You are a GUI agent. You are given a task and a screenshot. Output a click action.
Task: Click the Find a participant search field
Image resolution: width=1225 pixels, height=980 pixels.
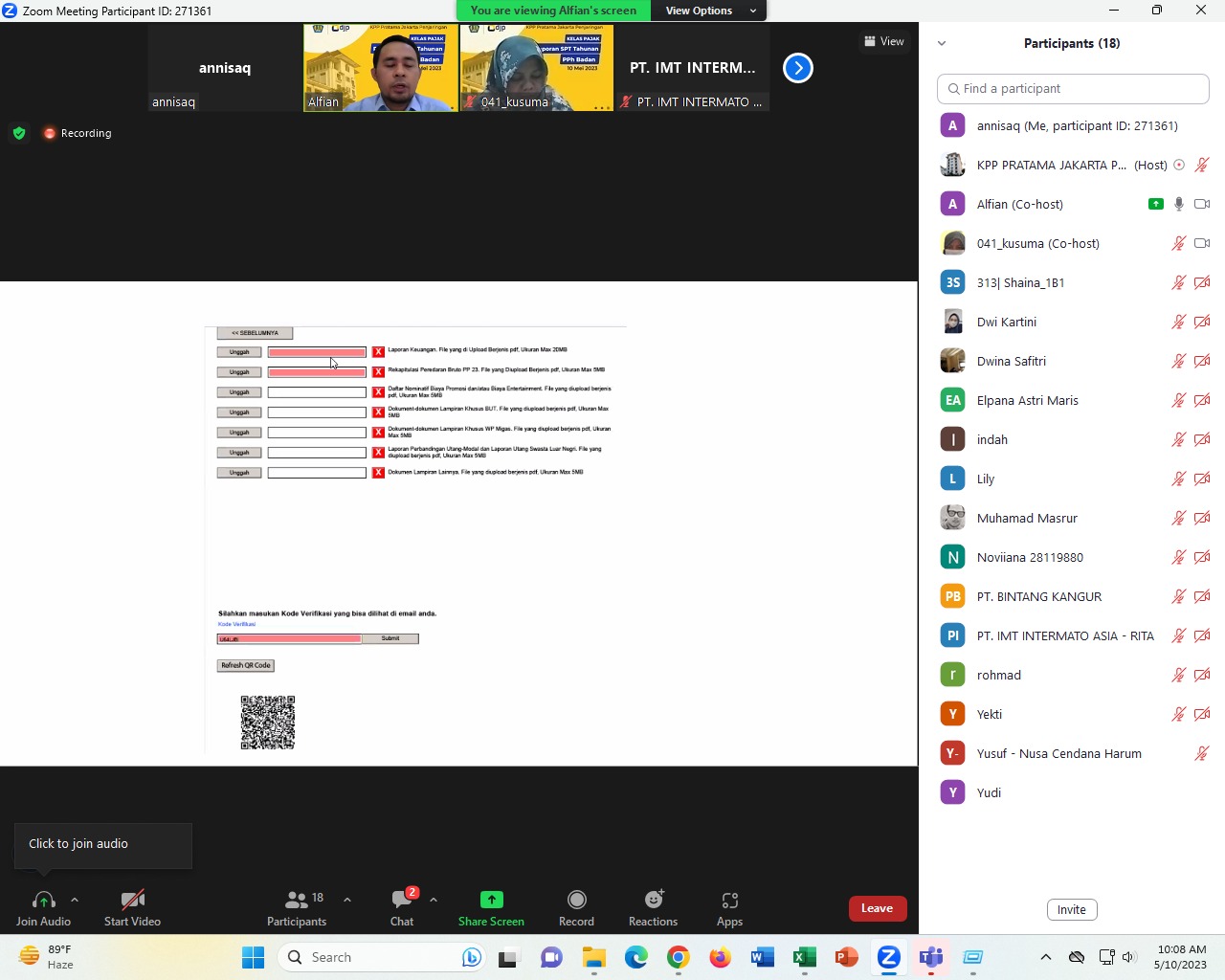coord(1073,88)
